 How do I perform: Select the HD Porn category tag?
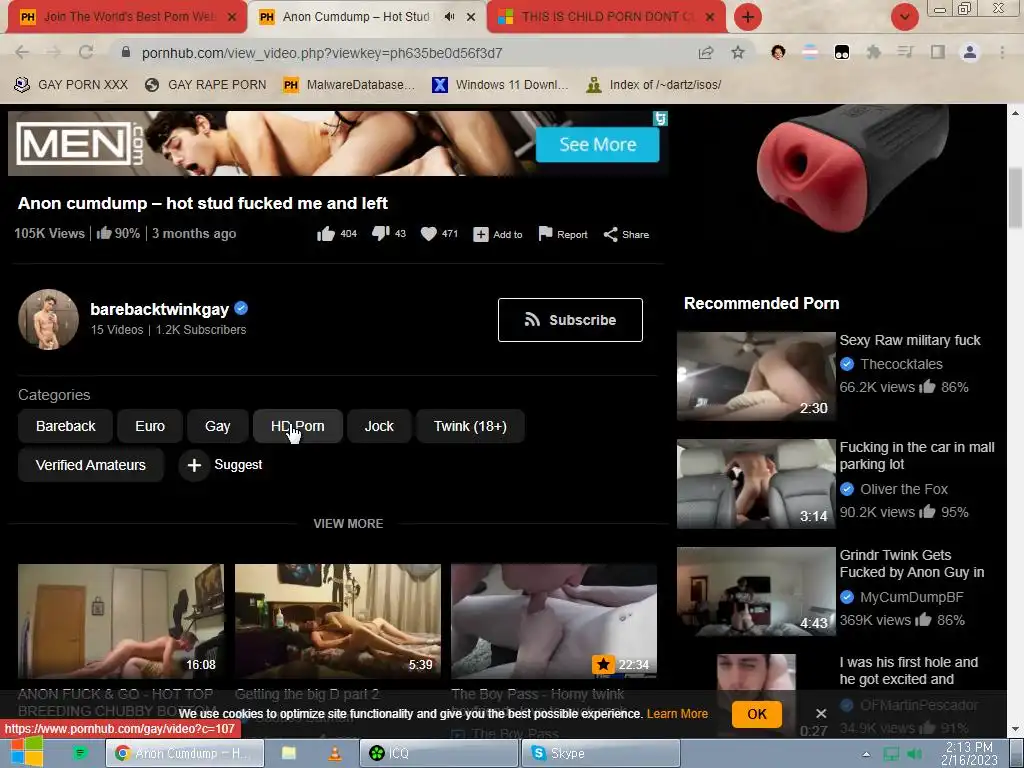coord(298,426)
